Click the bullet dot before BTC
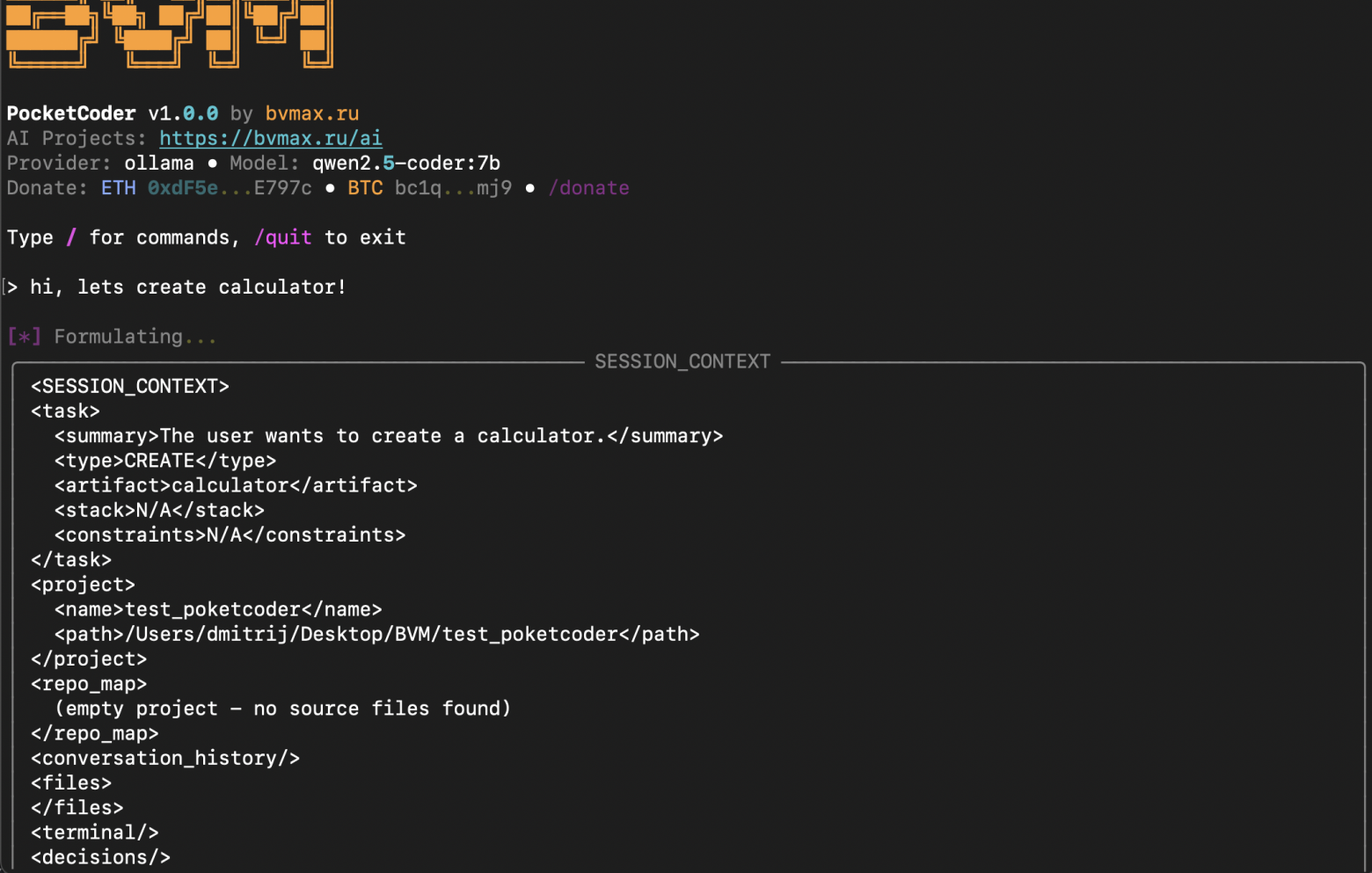The width and height of the screenshot is (1372, 873). point(330,188)
